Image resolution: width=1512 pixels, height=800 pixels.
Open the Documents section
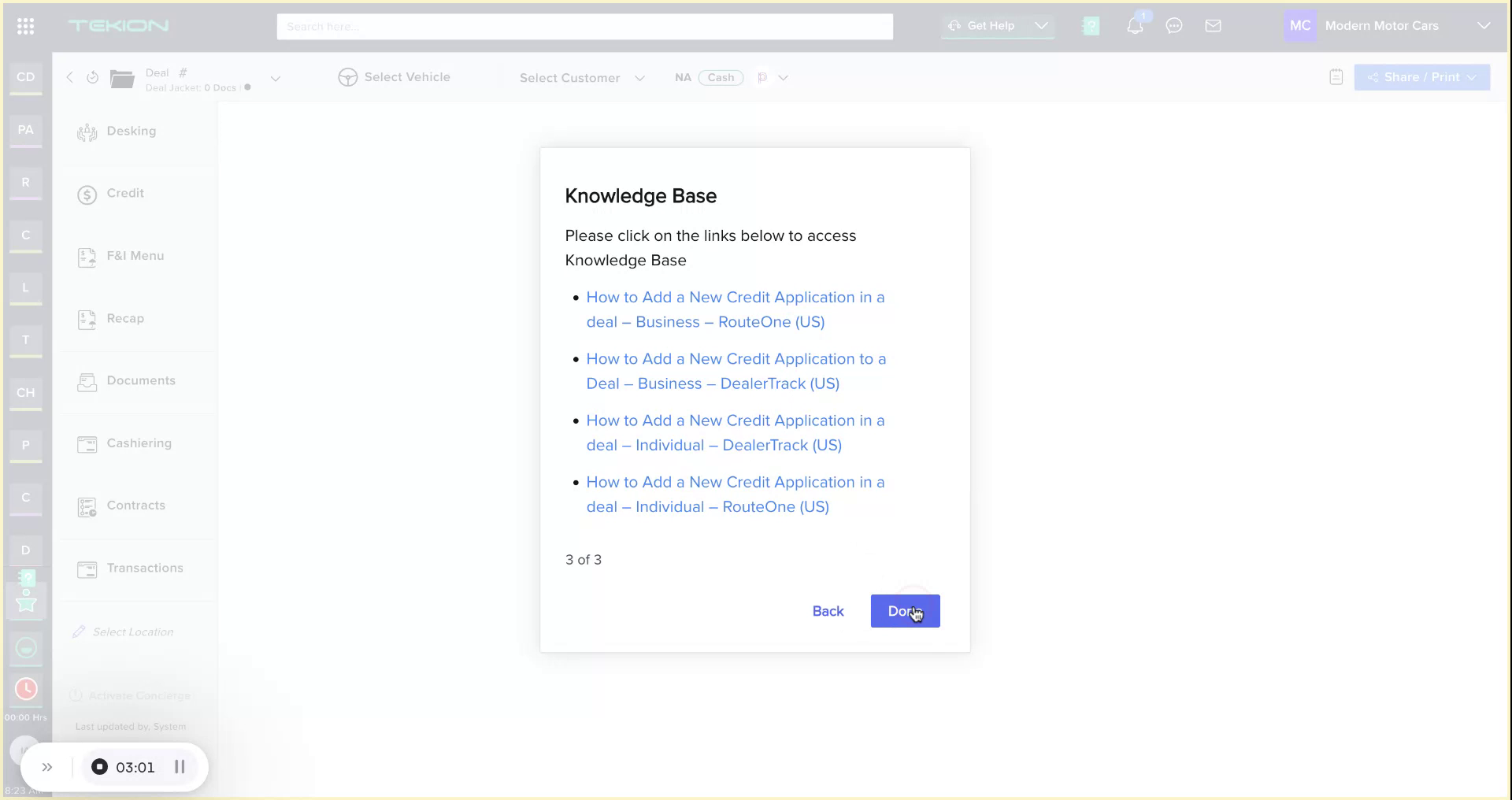(142, 381)
